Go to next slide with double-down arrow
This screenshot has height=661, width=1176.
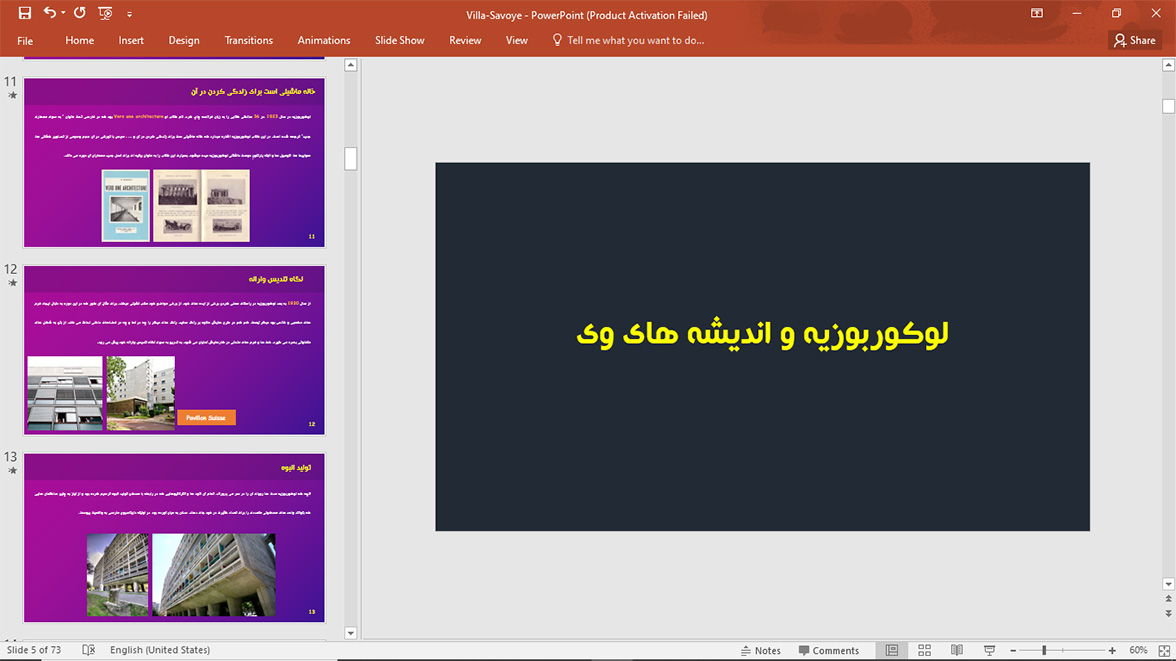(x=1168, y=614)
